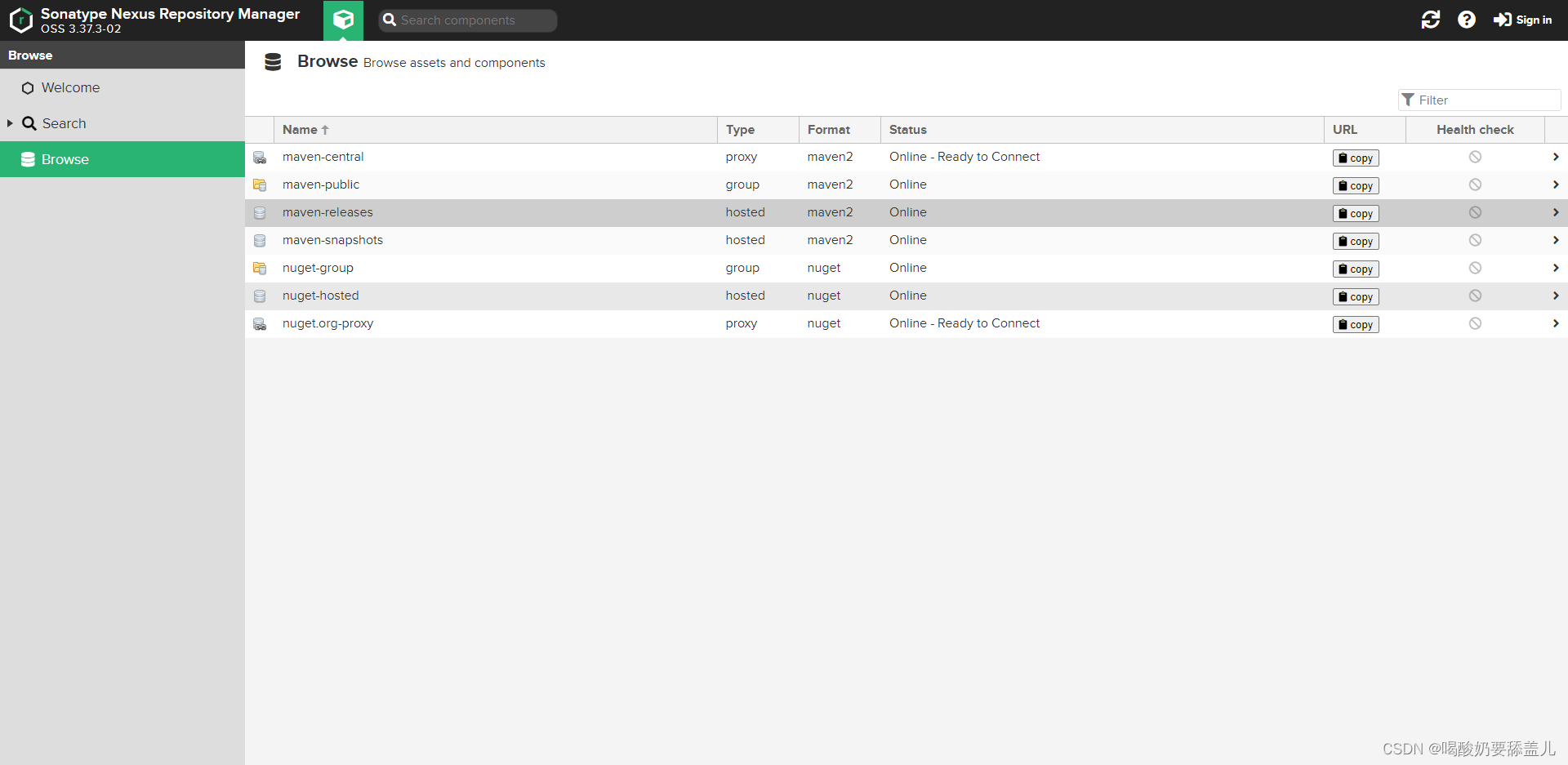Click the maven-snapshots hosted repository icon
1568x765 pixels.
[x=260, y=241]
